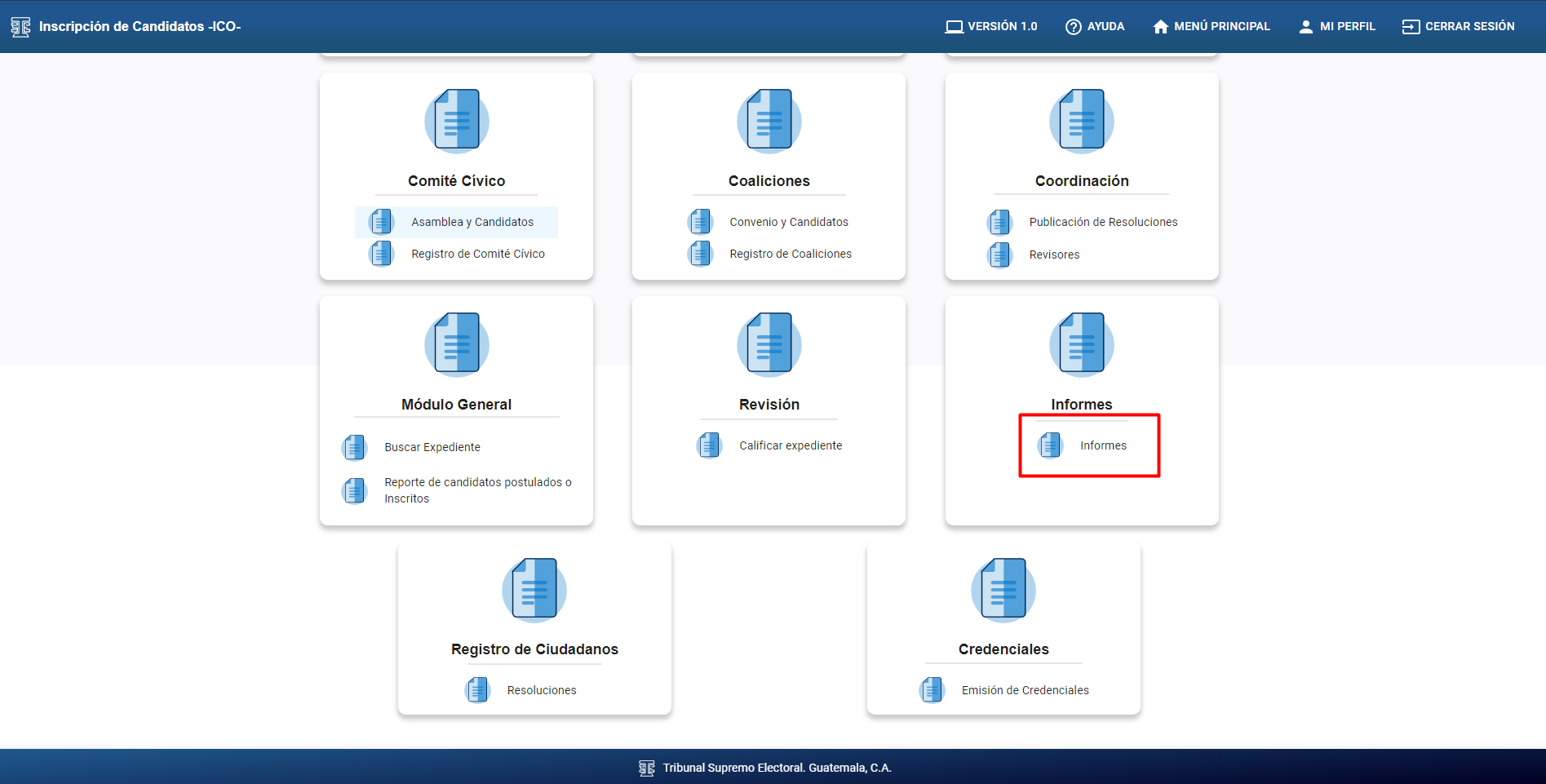
Task: Open Reporte de candidatos postulados o Inscritos
Action: 477,490
